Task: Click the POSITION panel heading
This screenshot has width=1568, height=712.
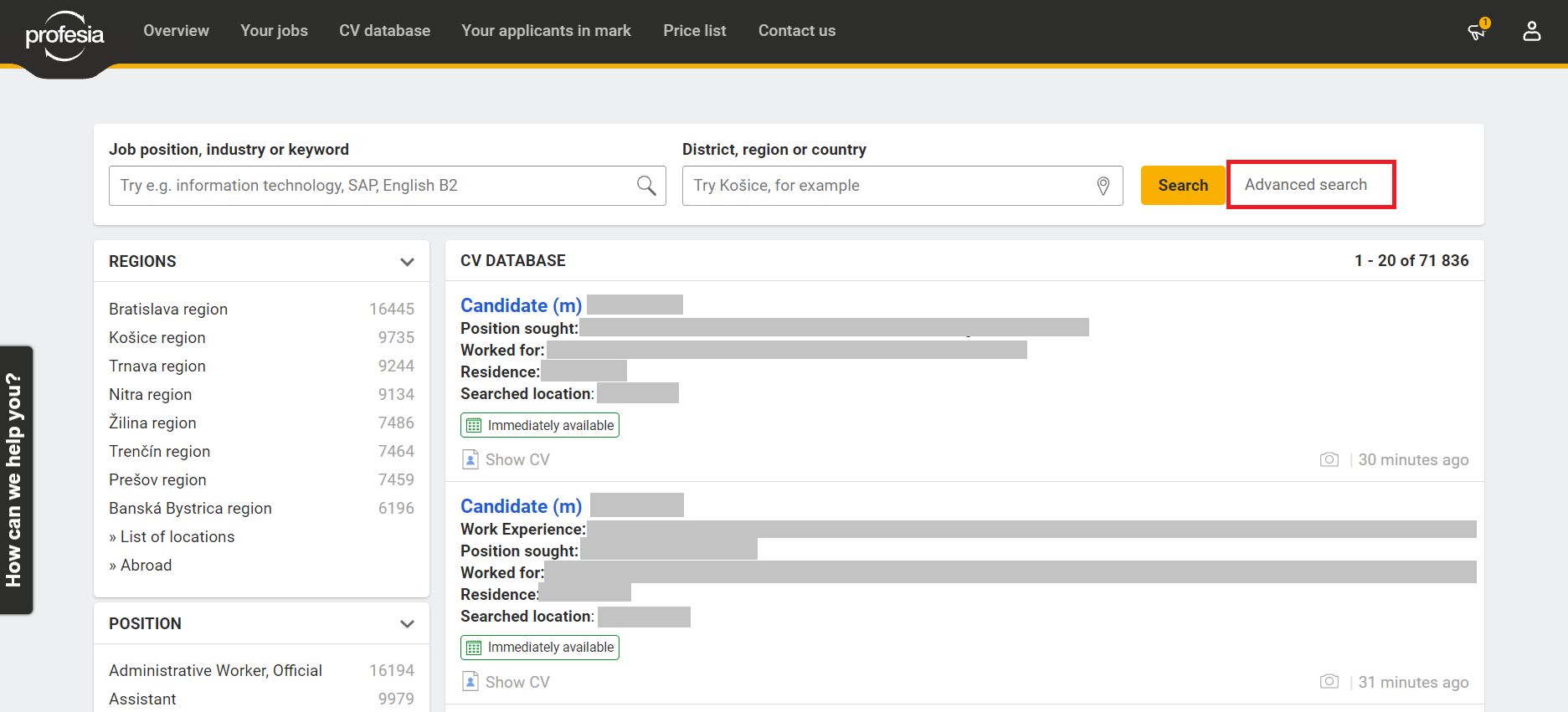Action: tap(145, 623)
